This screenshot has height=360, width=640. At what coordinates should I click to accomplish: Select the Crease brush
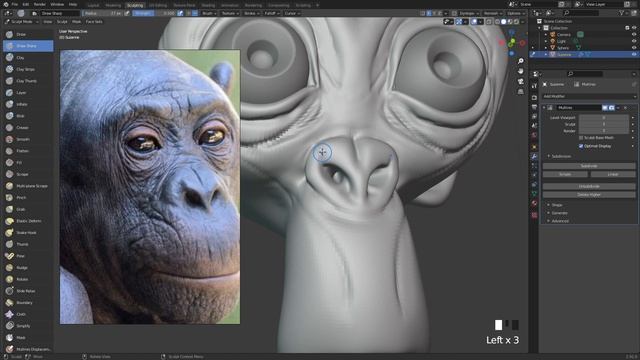point(28,128)
